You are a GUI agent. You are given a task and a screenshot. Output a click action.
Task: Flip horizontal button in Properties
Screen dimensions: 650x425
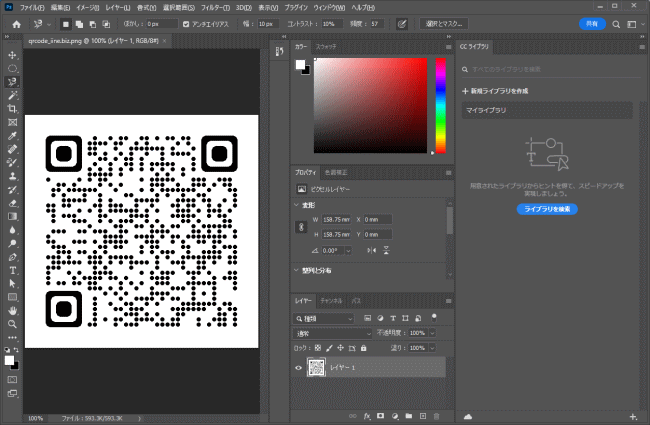371,250
